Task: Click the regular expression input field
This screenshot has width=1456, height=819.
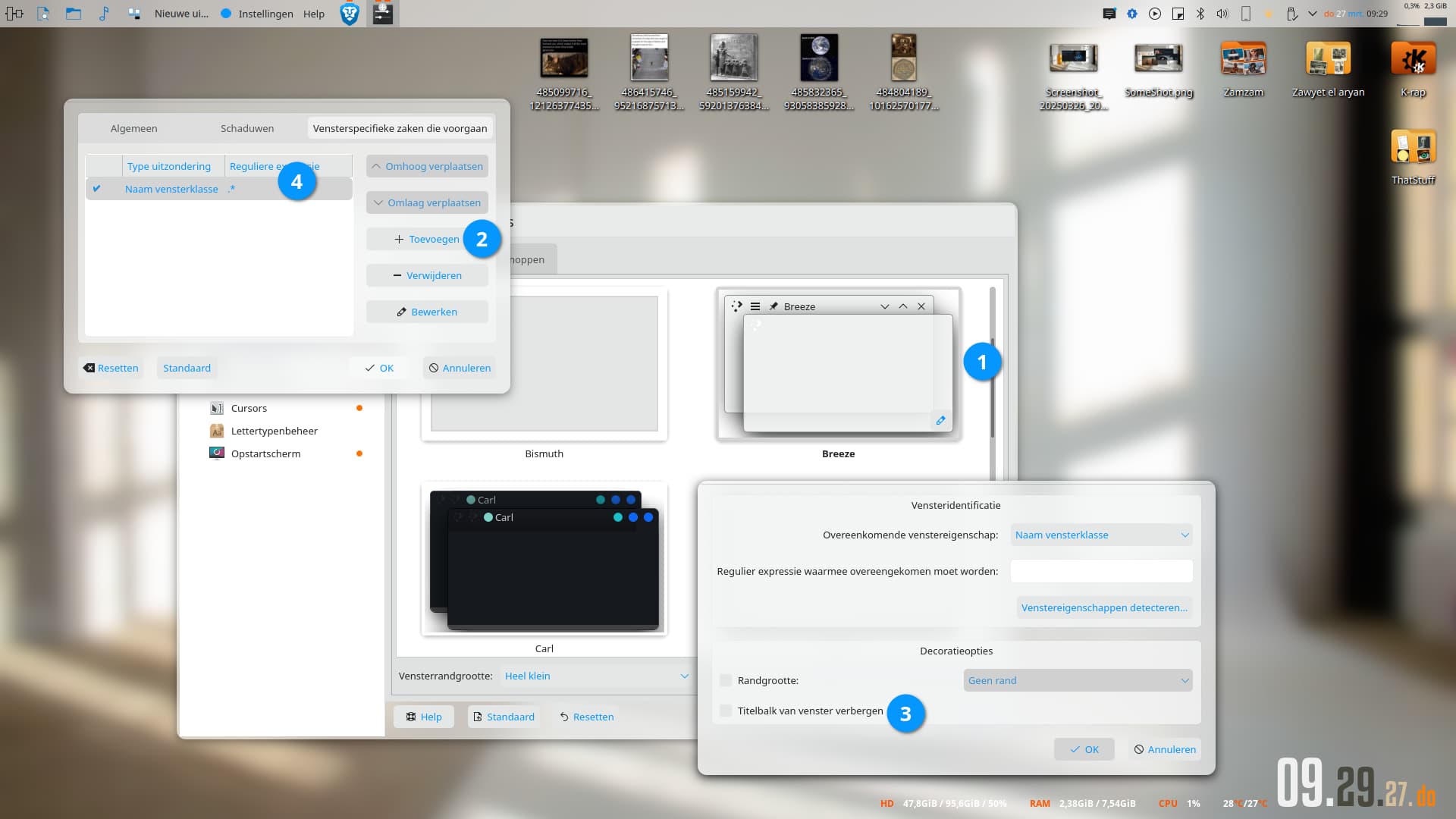Action: [1101, 571]
